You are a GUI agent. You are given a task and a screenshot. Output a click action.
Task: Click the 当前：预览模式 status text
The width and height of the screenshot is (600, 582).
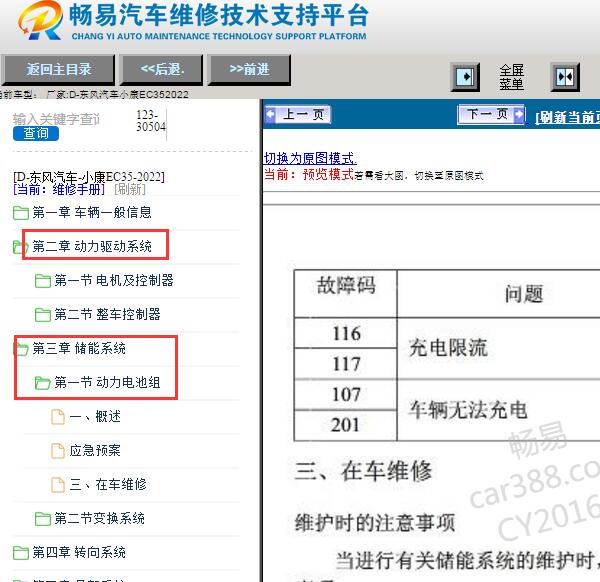tap(309, 175)
